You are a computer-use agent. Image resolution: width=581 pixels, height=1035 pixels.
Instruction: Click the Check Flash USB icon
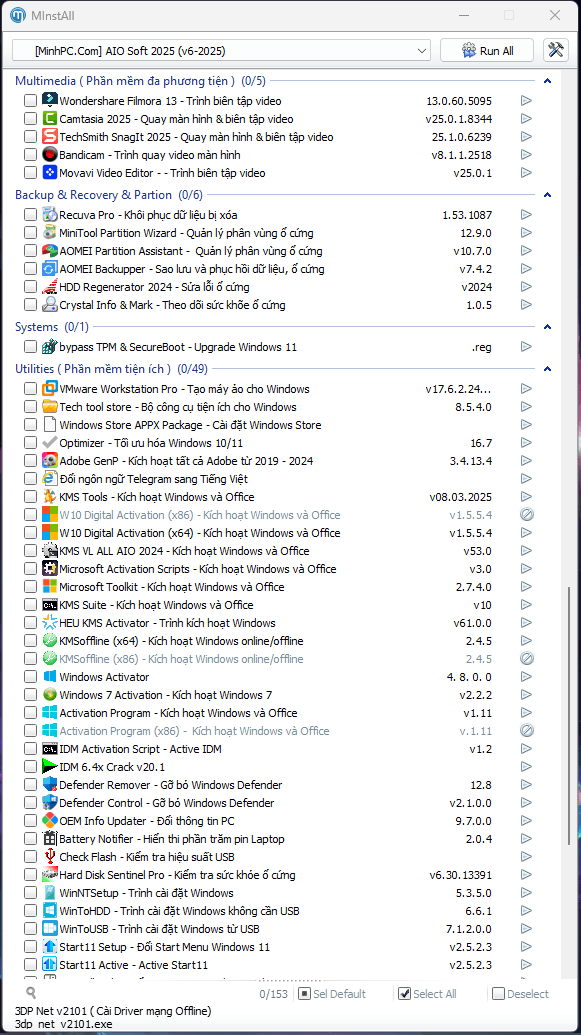coord(50,857)
